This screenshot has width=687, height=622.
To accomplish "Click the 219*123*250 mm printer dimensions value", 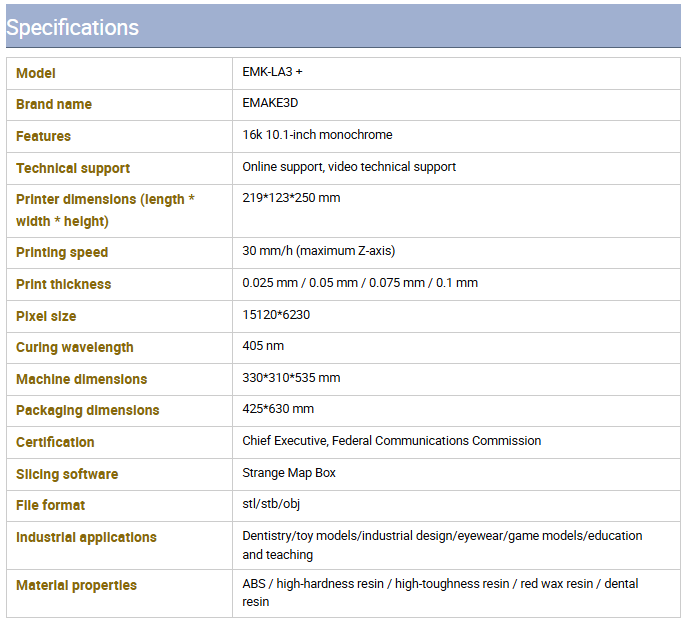I will click(291, 198).
